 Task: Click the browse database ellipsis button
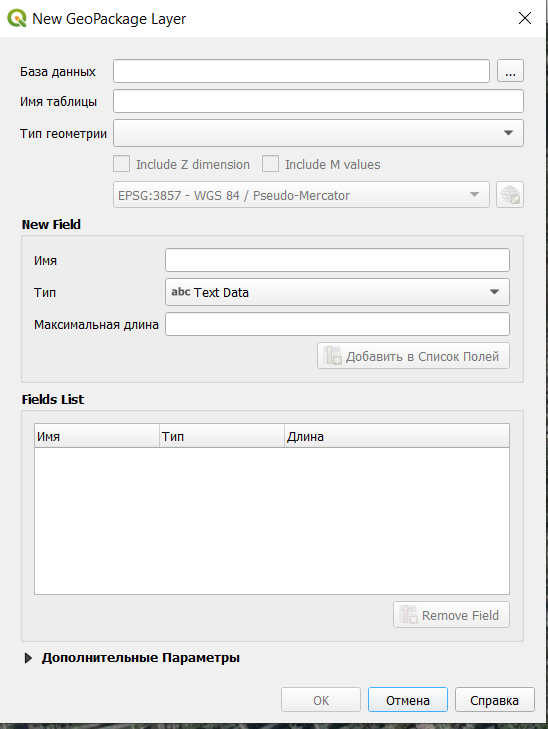(x=510, y=71)
